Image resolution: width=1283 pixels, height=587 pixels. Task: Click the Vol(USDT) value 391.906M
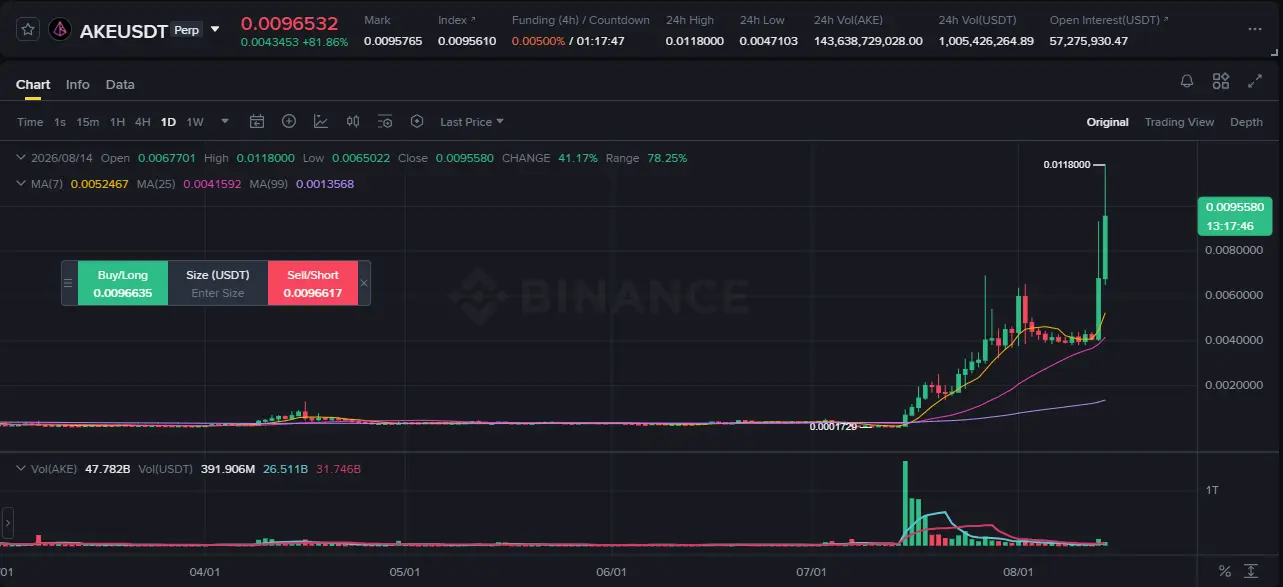tap(227, 468)
